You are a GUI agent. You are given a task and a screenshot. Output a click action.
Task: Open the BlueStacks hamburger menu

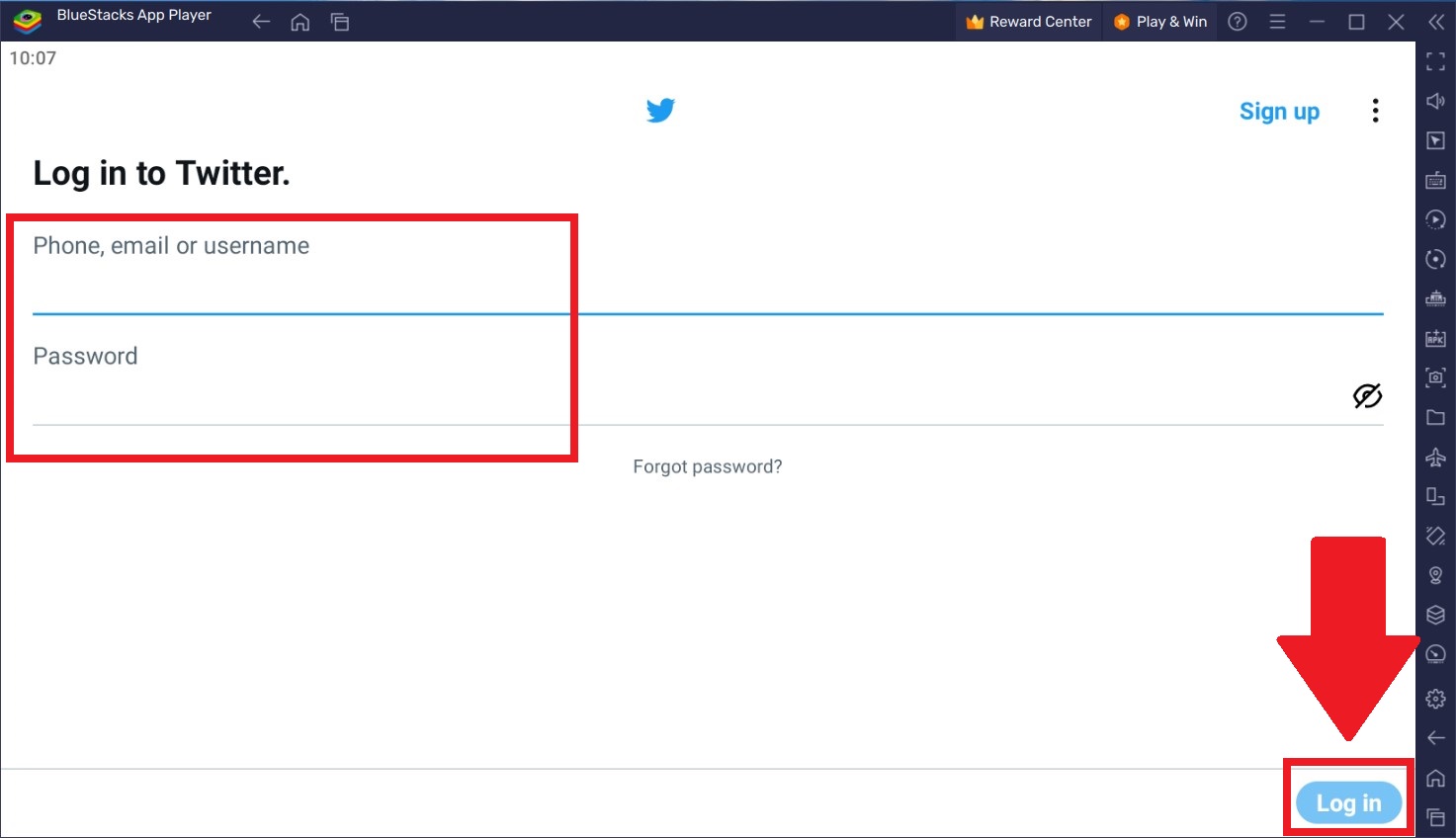tap(1277, 22)
